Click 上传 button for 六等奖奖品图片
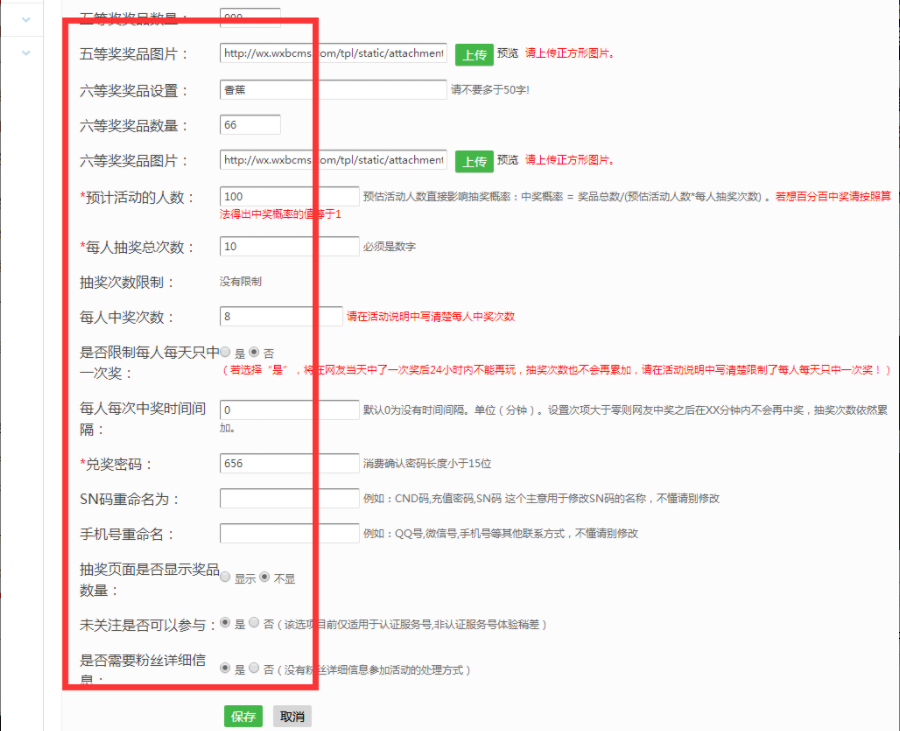 pyautogui.click(x=474, y=161)
